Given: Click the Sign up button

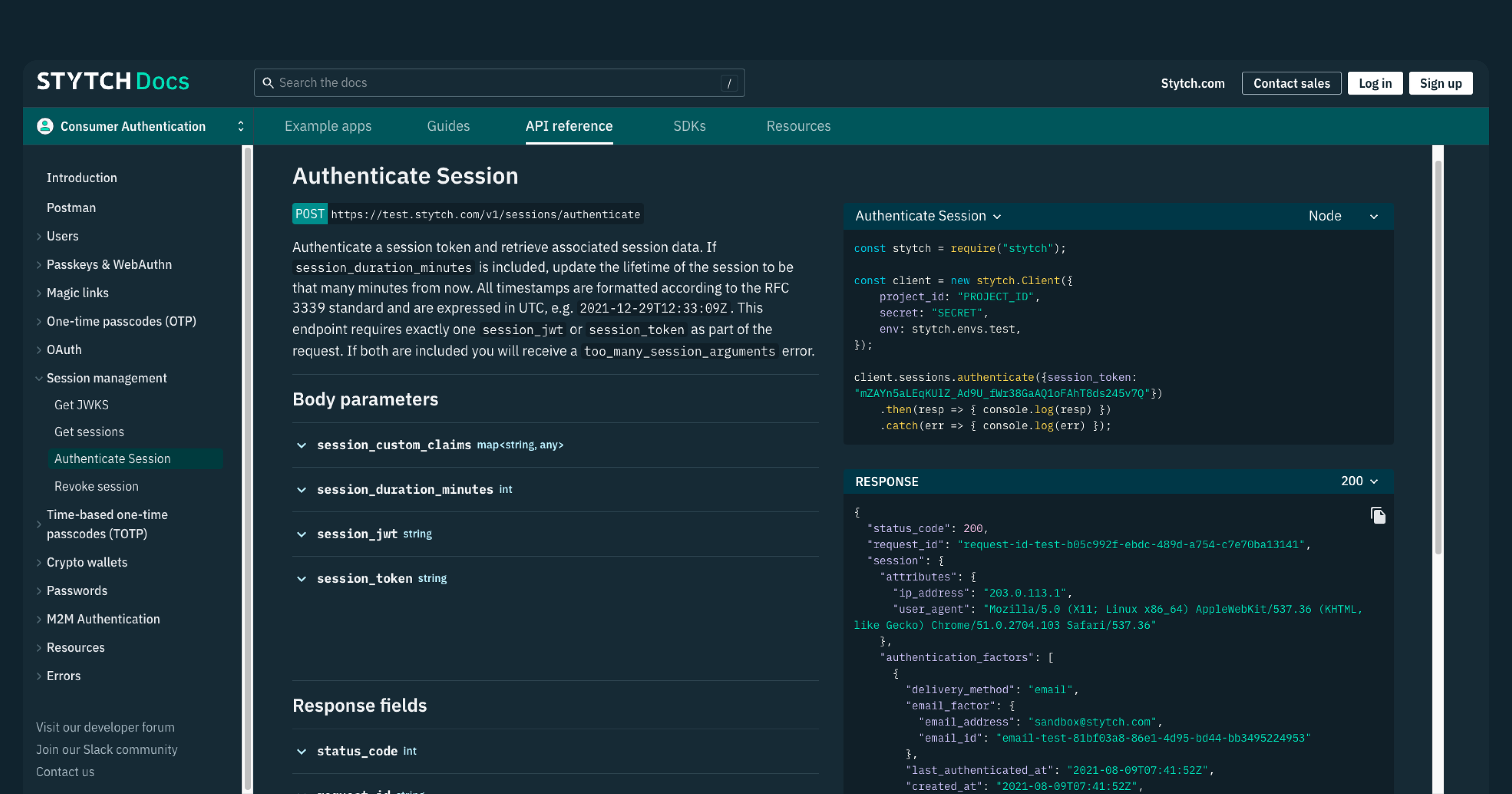Looking at the screenshot, I should pos(1441,83).
